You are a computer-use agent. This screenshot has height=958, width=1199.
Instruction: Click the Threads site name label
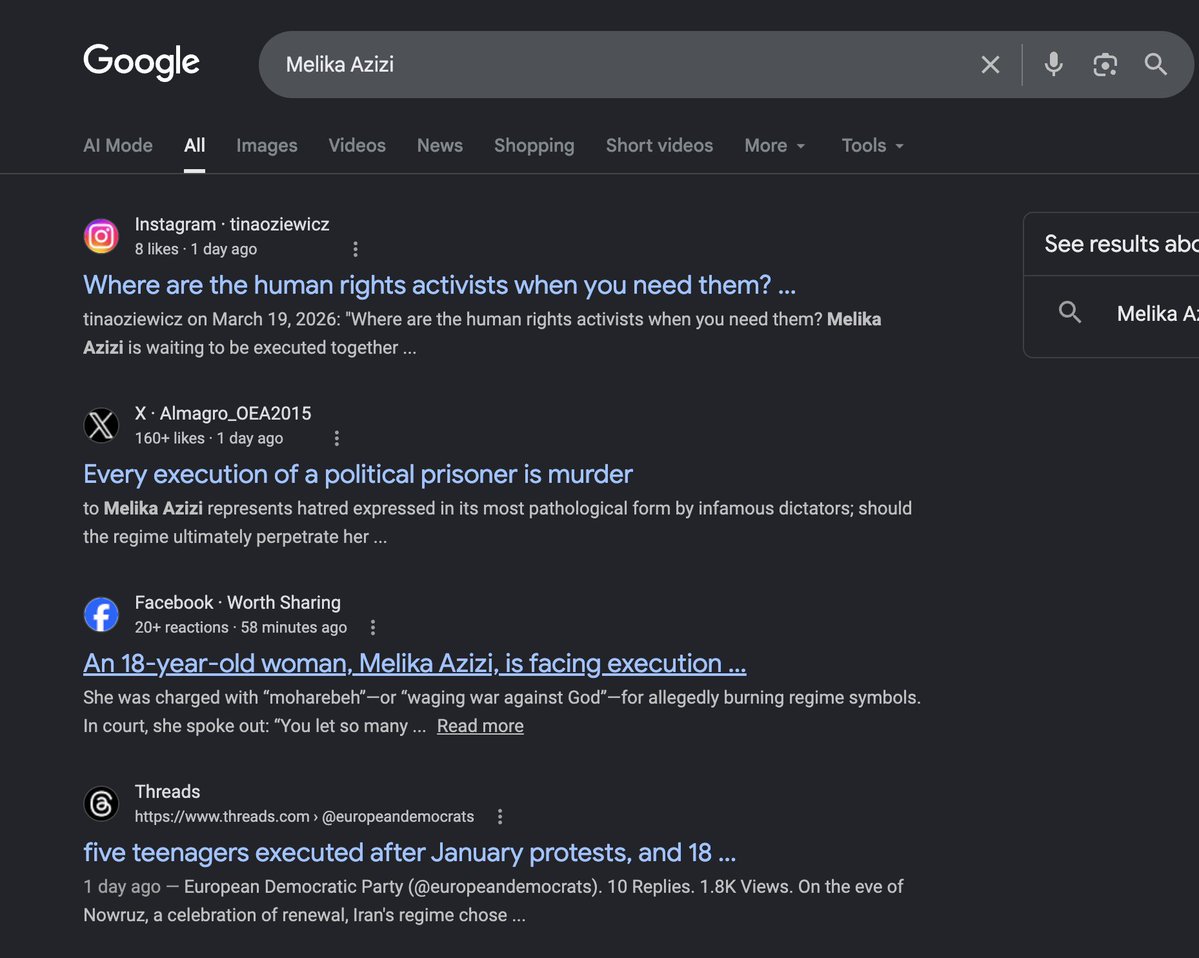coord(167,791)
